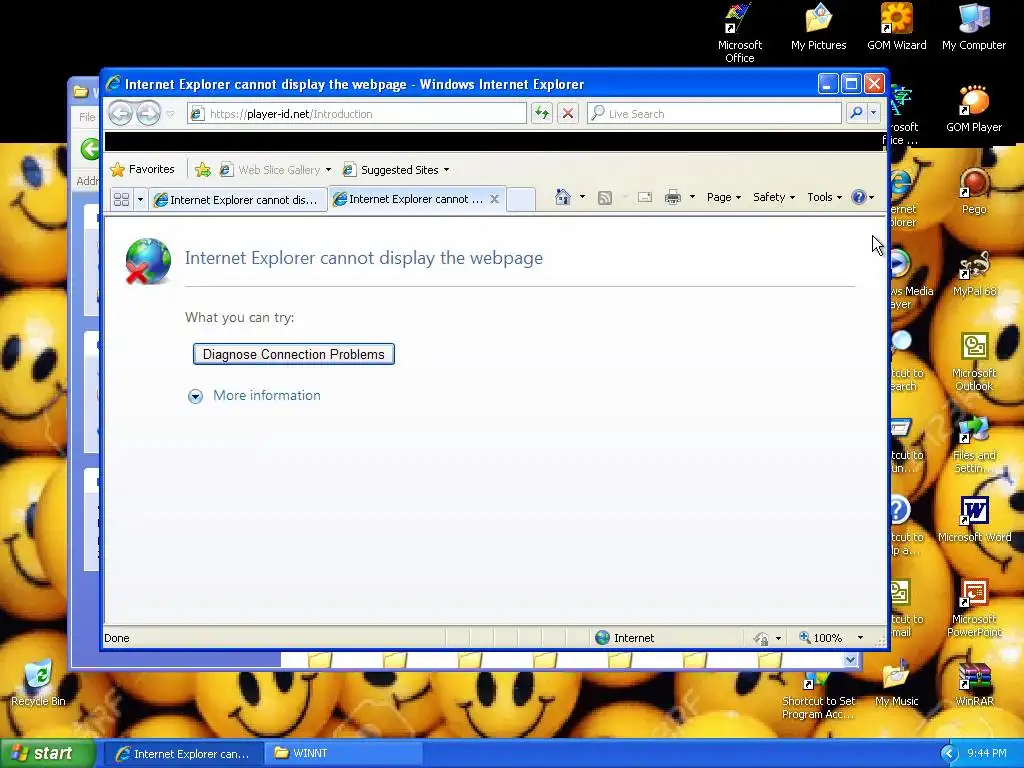The width and height of the screenshot is (1024, 768).
Task: Expand the Web Slice Gallery dropdown arrow
Action: tap(328, 170)
